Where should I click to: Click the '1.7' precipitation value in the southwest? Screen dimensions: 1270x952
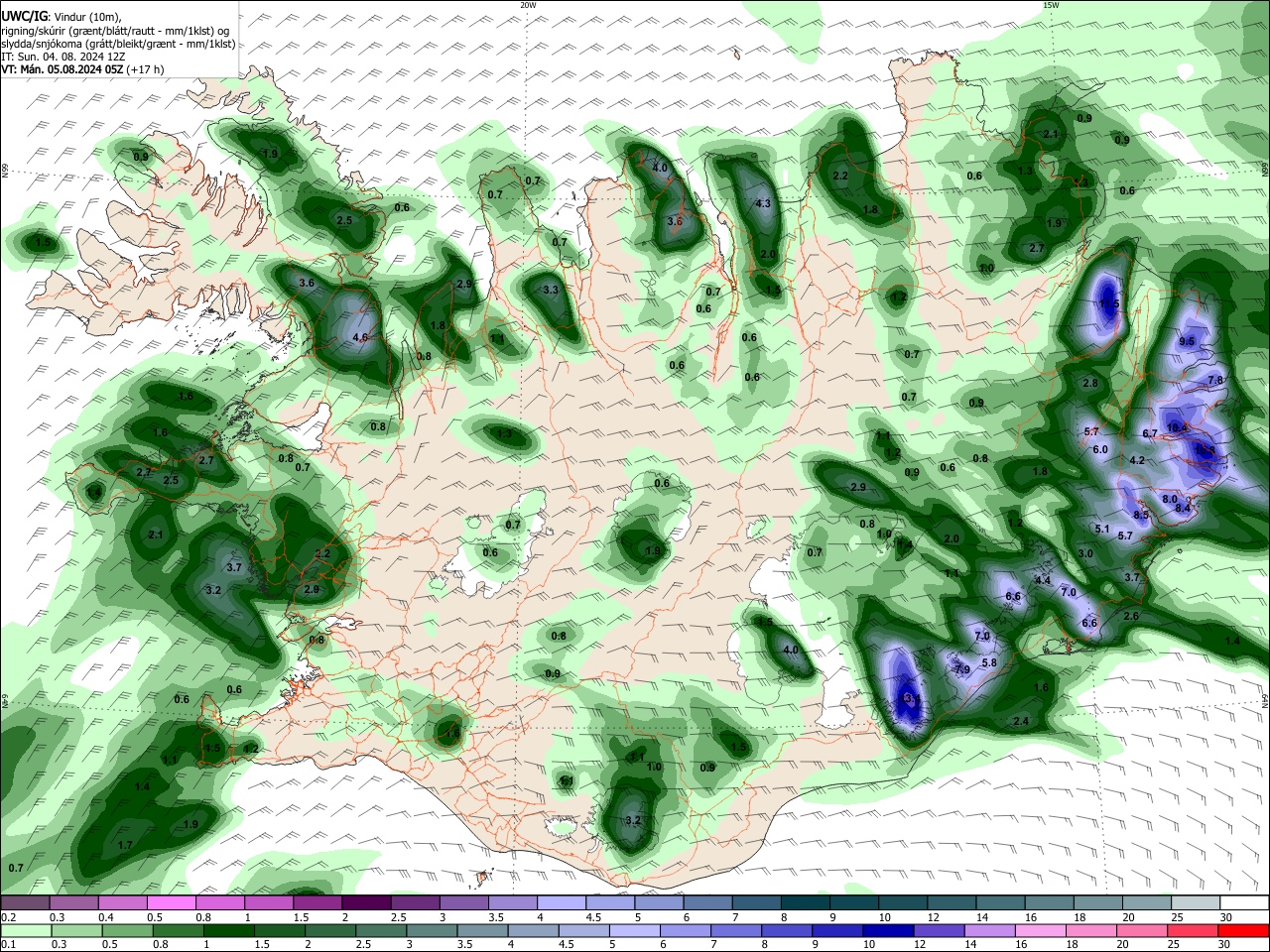point(126,844)
